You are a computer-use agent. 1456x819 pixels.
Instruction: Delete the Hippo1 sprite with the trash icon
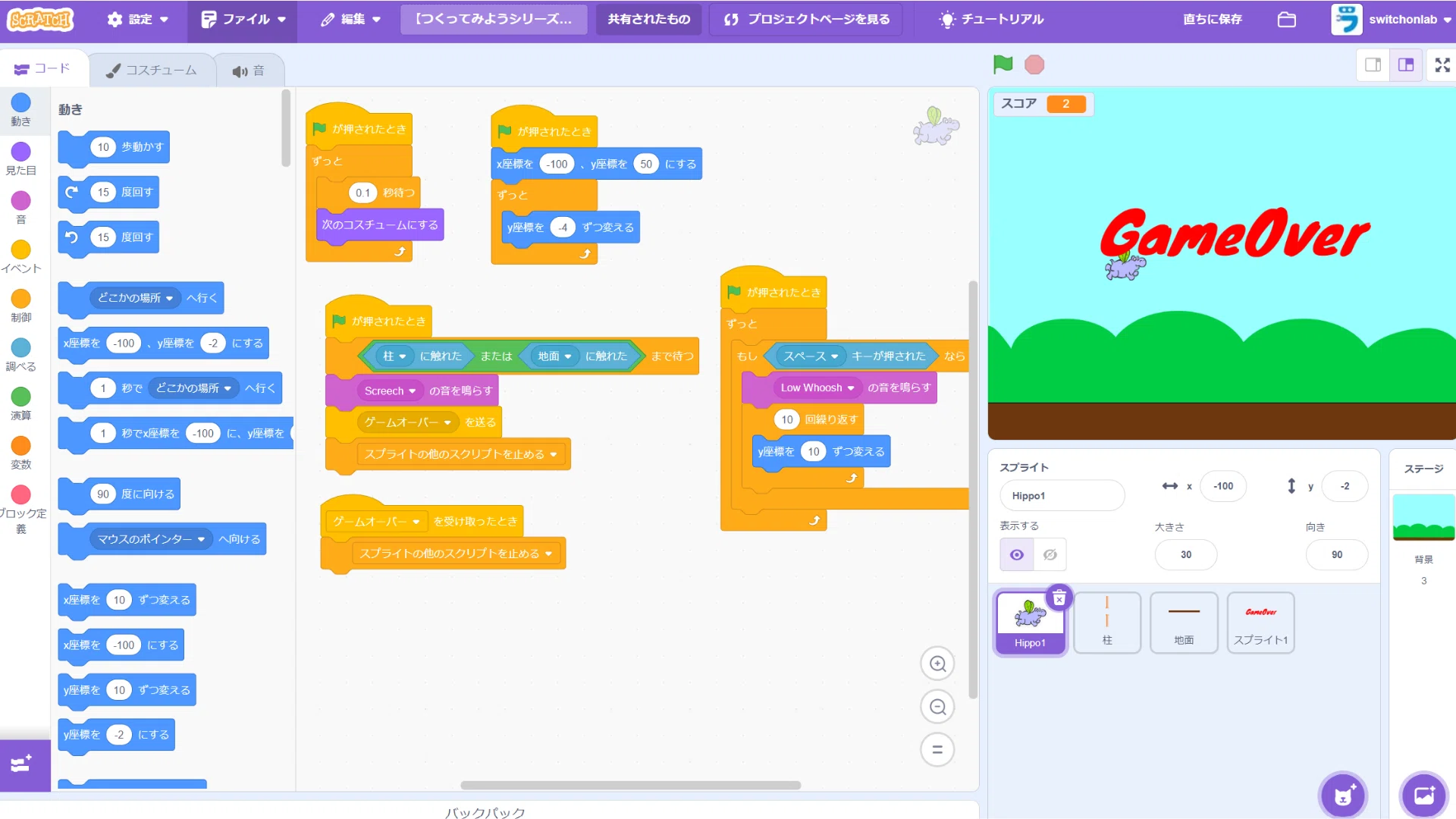click(1059, 599)
